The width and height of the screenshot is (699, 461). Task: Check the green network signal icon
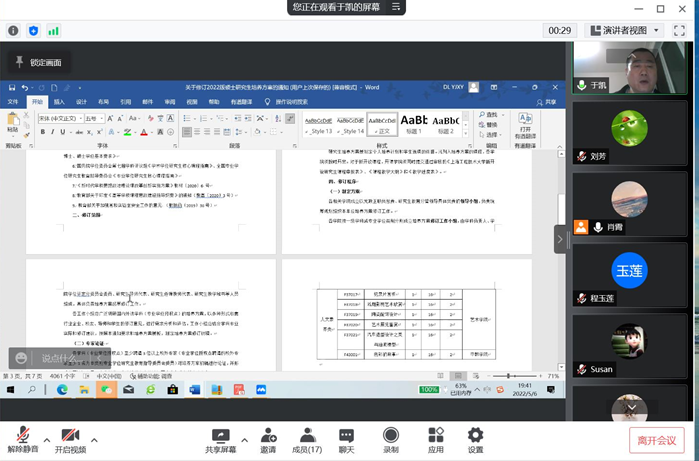53,31
